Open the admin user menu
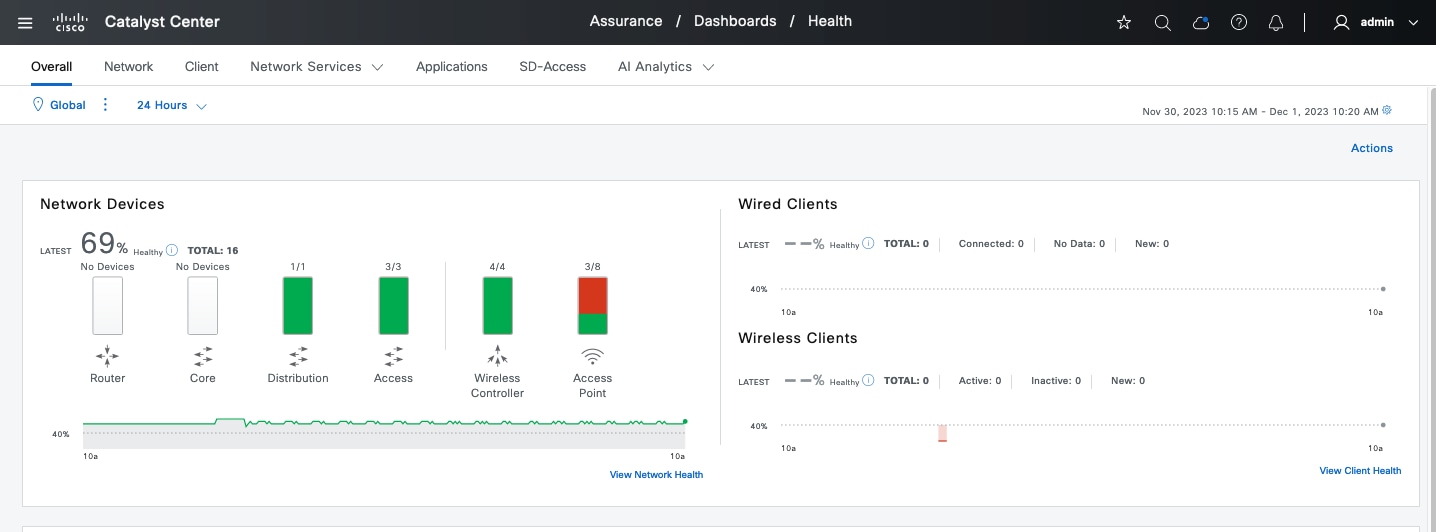 [1376, 22]
